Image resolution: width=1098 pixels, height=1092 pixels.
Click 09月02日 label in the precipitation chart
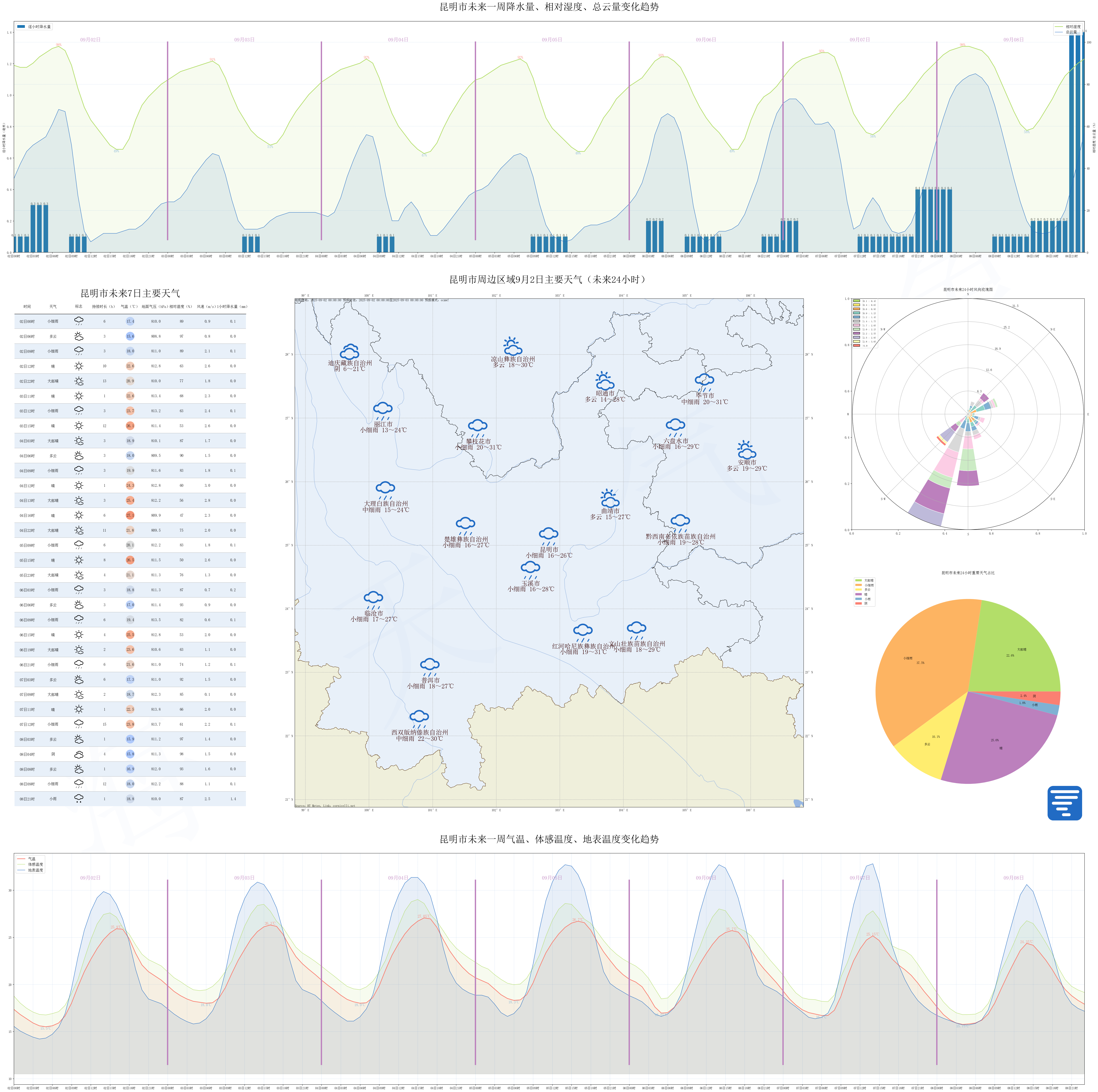tap(90, 40)
